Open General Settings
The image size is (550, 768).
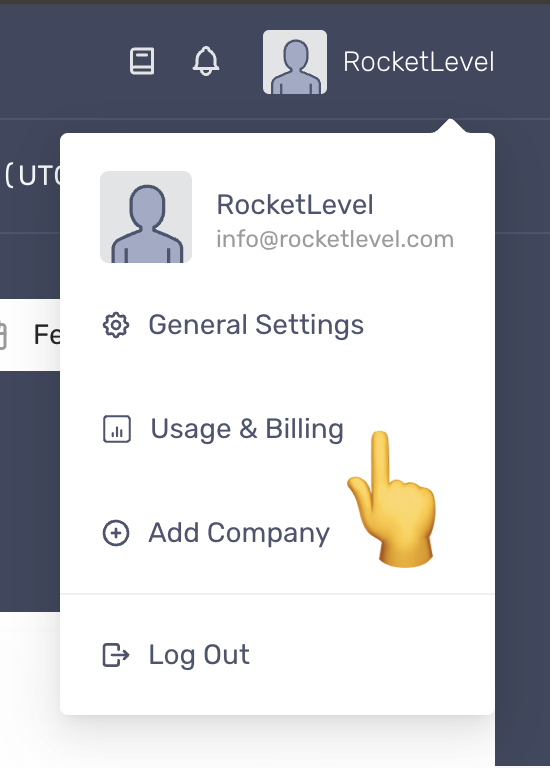(x=256, y=325)
